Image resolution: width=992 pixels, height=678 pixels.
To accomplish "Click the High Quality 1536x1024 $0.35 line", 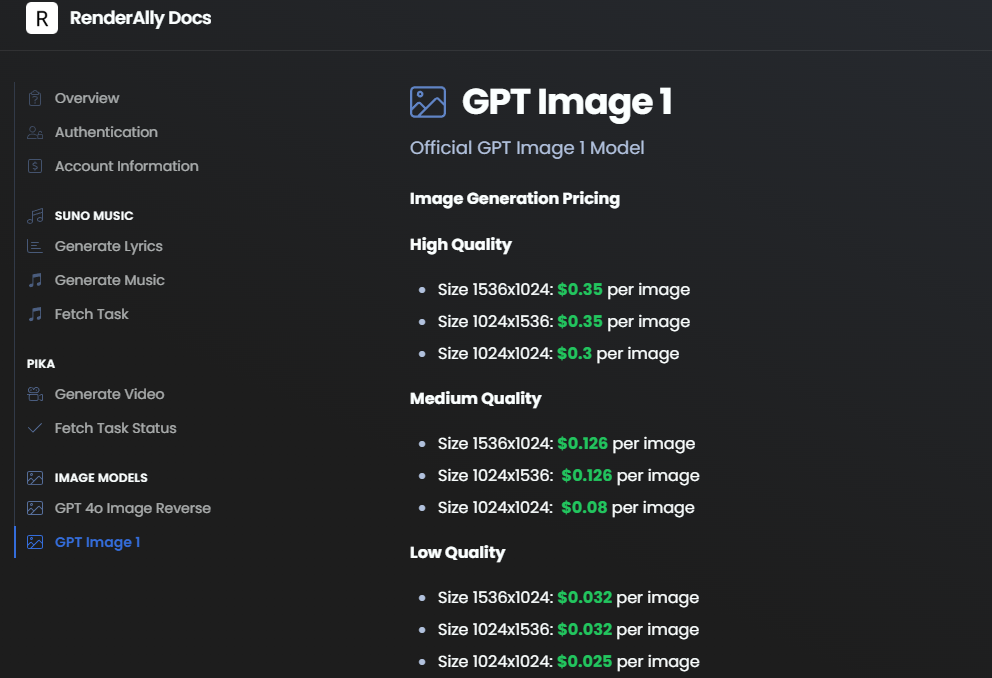I will 564,290.
